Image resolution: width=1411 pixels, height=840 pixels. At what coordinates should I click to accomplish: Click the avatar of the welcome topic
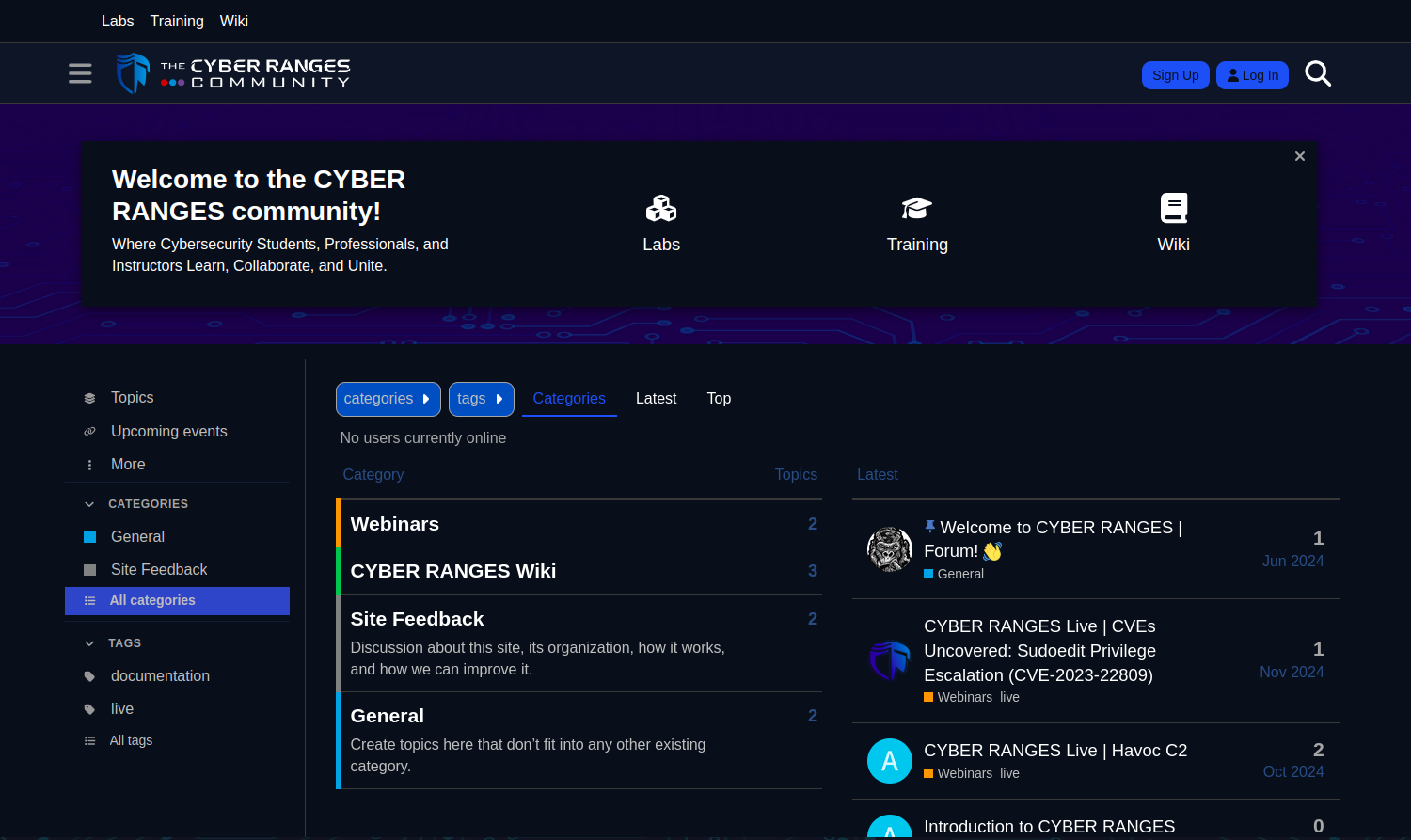(889, 548)
